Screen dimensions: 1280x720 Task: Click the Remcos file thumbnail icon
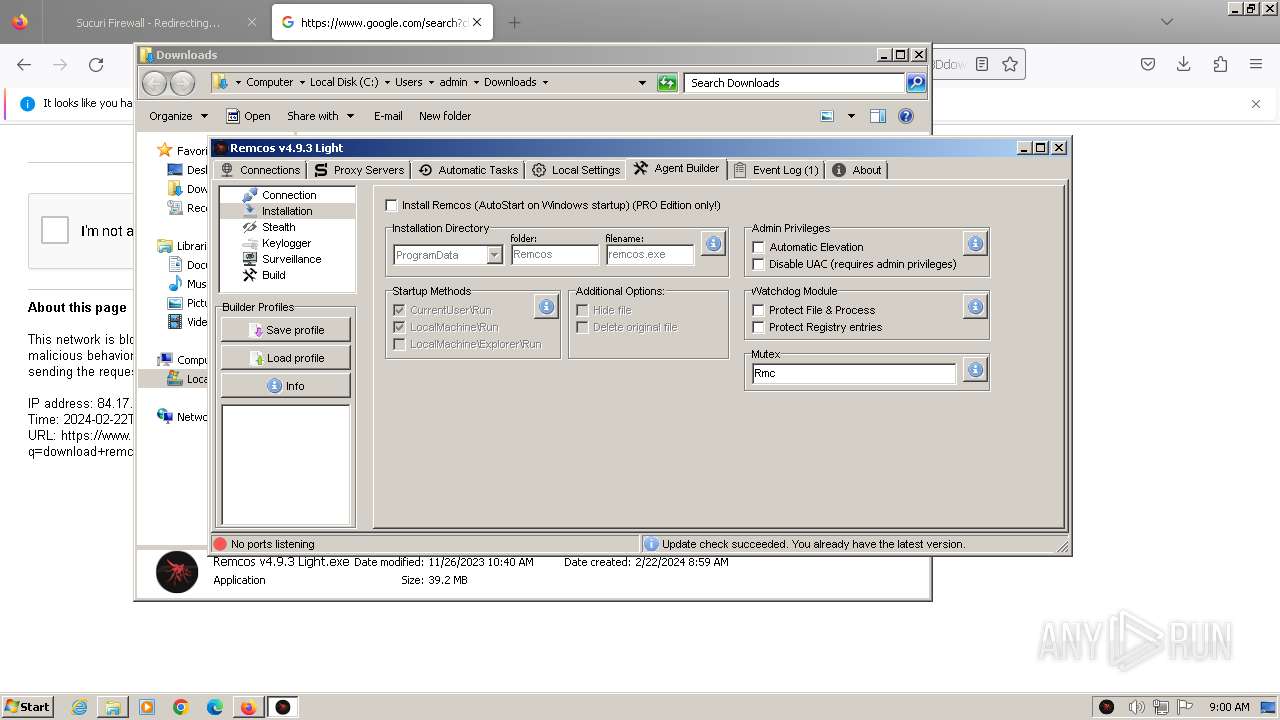(177, 572)
